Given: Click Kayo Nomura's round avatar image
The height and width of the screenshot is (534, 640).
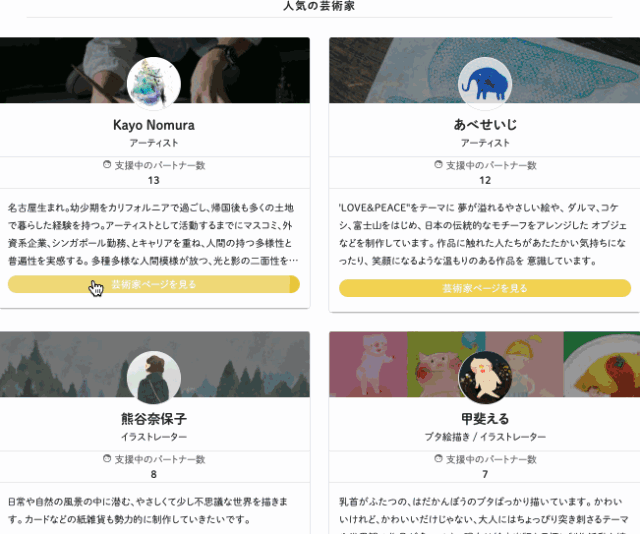Looking at the screenshot, I should [x=154, y=84].
